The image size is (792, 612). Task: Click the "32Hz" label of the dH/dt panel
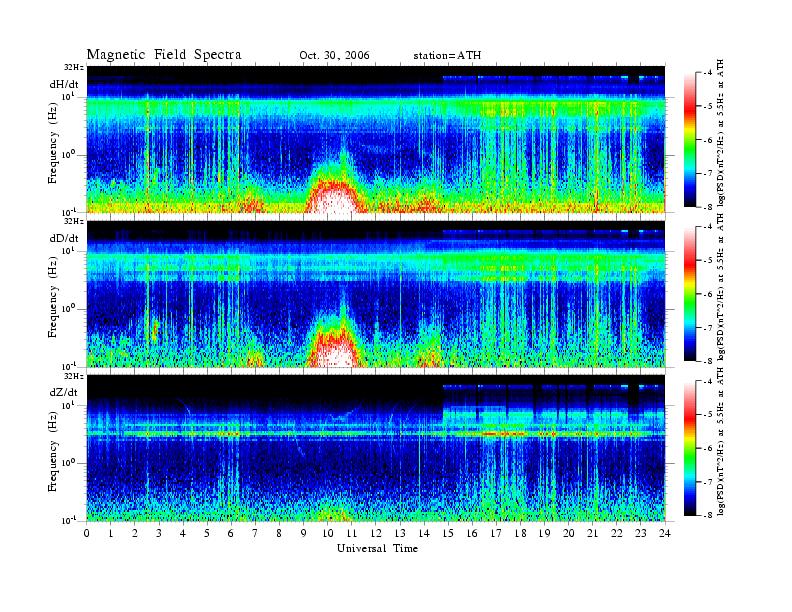tap(74, 67)
